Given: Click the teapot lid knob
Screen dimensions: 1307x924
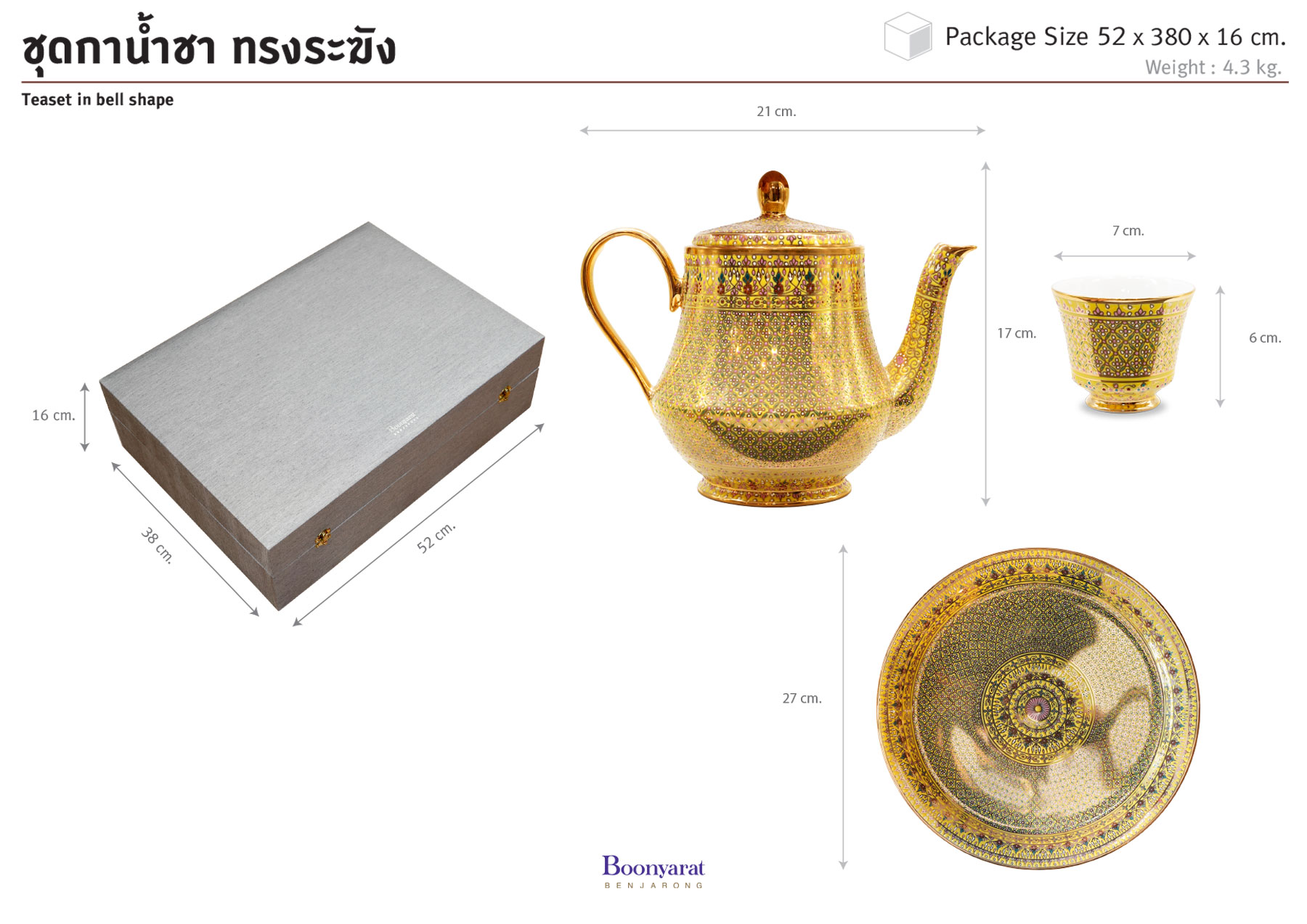Looking at the screenshot, I should click(x=773, y=192).
